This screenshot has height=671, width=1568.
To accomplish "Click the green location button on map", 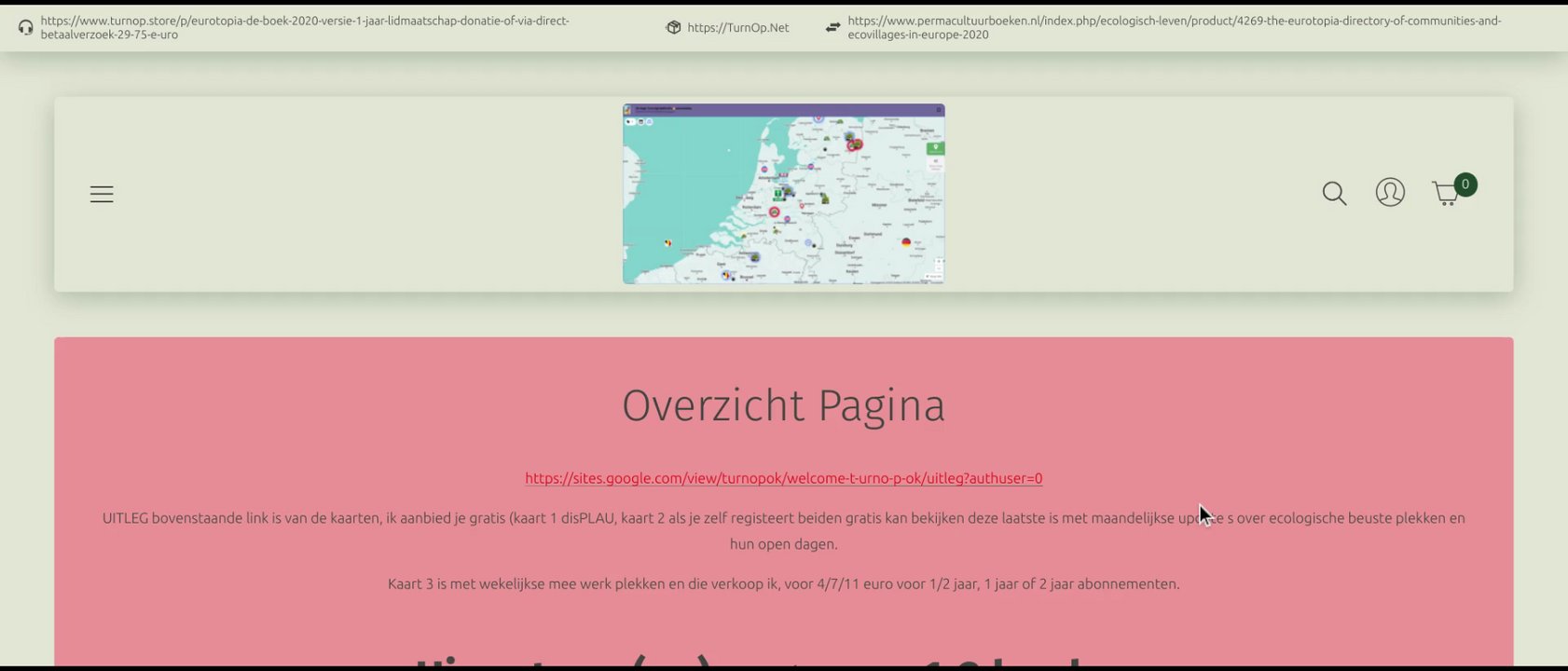I will tap(936, 148).
